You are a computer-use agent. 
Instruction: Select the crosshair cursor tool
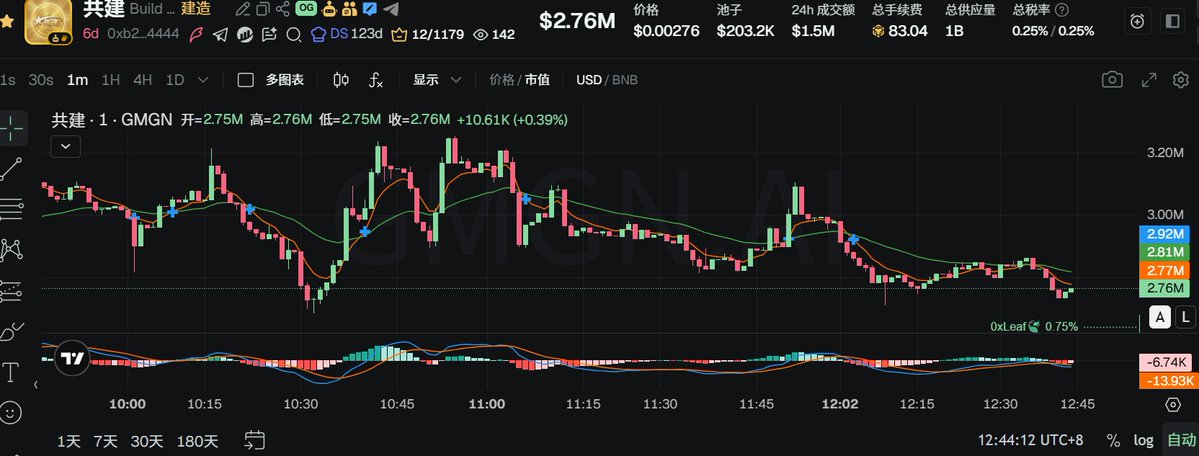click(11, 129)
